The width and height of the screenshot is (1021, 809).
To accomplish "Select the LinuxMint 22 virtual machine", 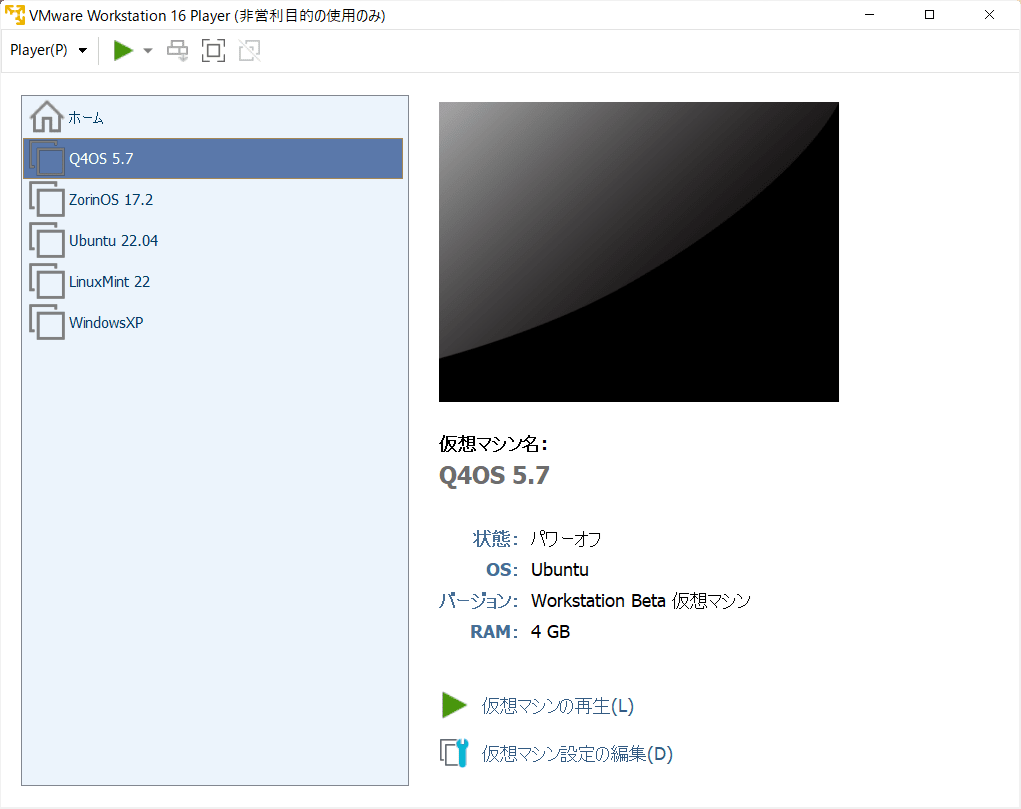I will tap(213, 281).
